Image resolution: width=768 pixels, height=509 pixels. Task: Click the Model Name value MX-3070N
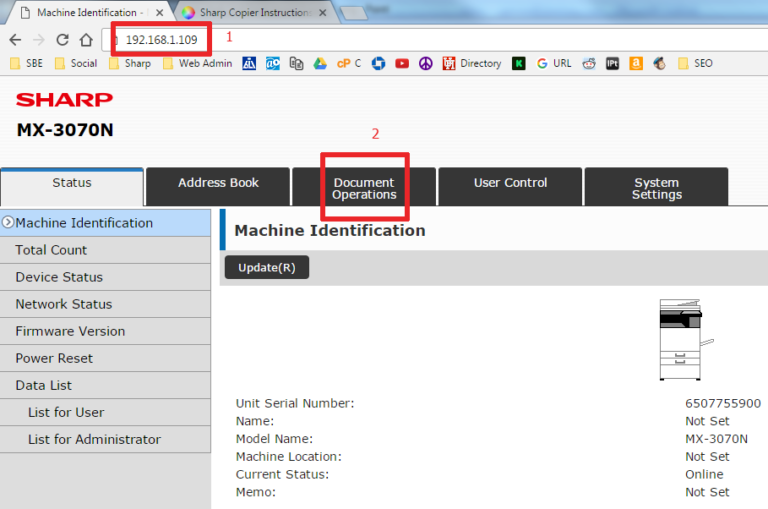(x=716, y=438)
